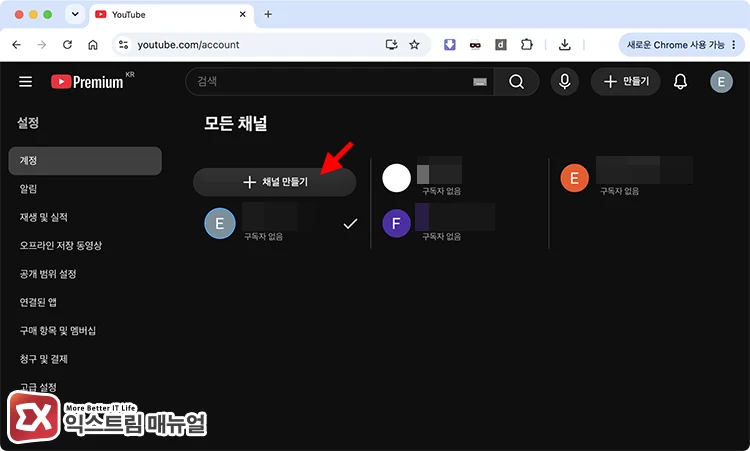Install app icon in address bar
This screenshot has width=750, height=451.
391,44
